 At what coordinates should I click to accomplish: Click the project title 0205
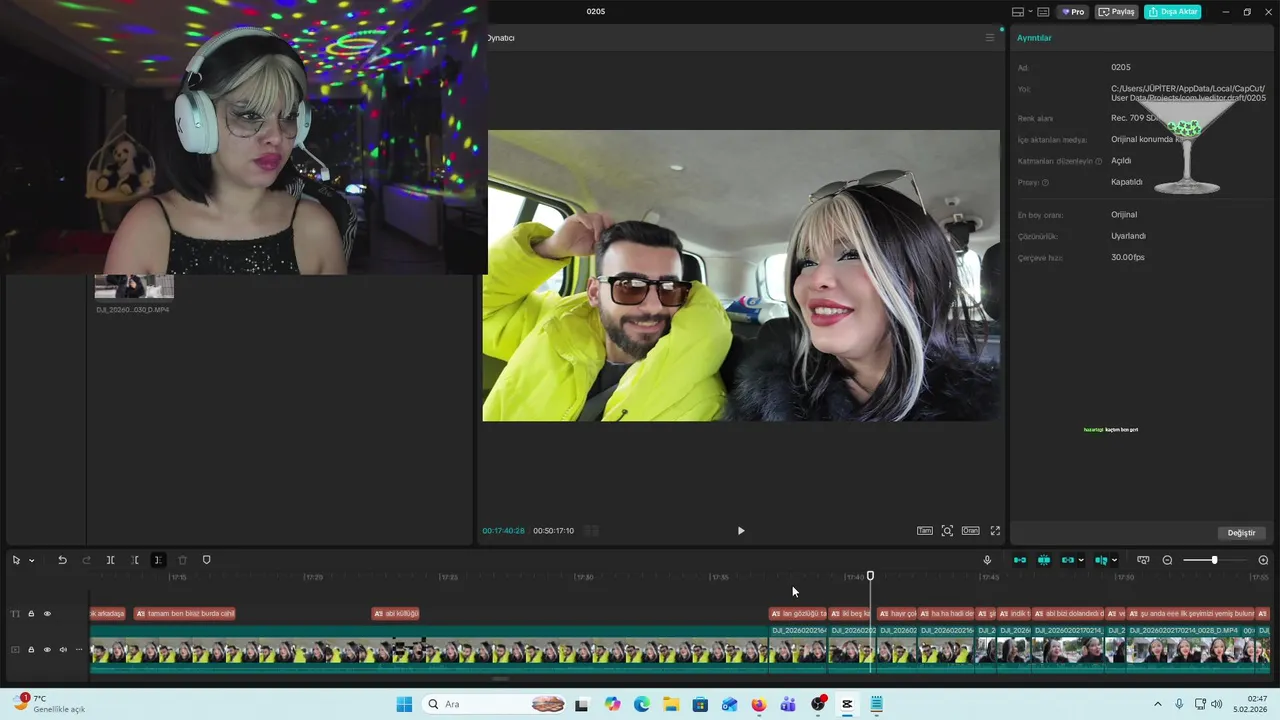pos(596,12)
